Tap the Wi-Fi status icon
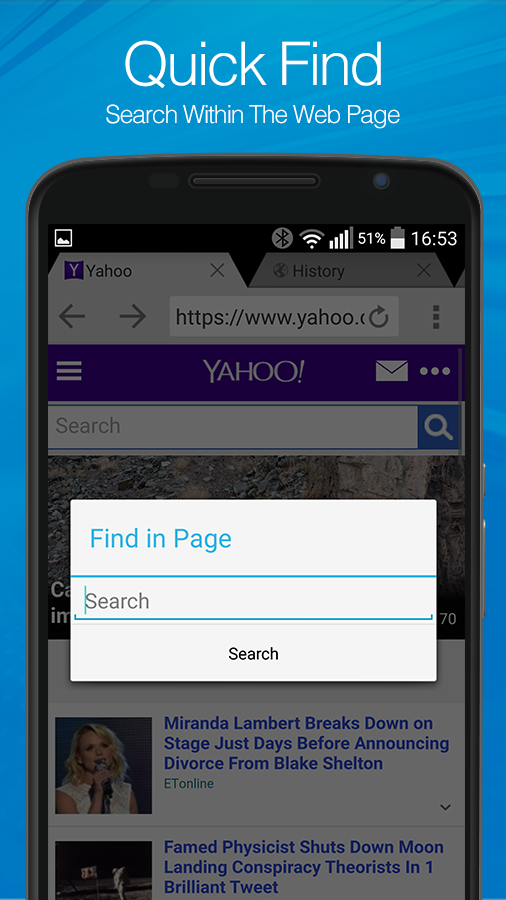 (312, 239)
